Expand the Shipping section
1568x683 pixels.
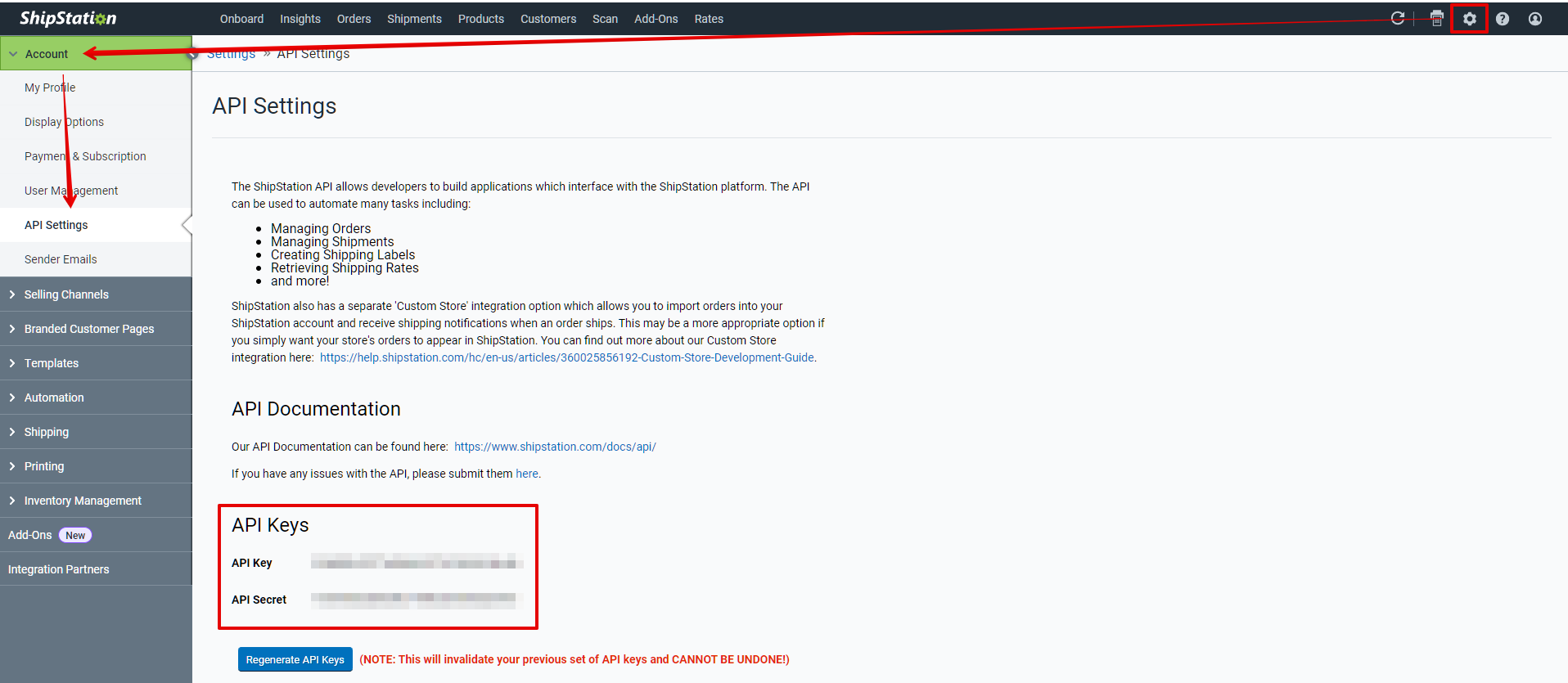pos(96,432)
